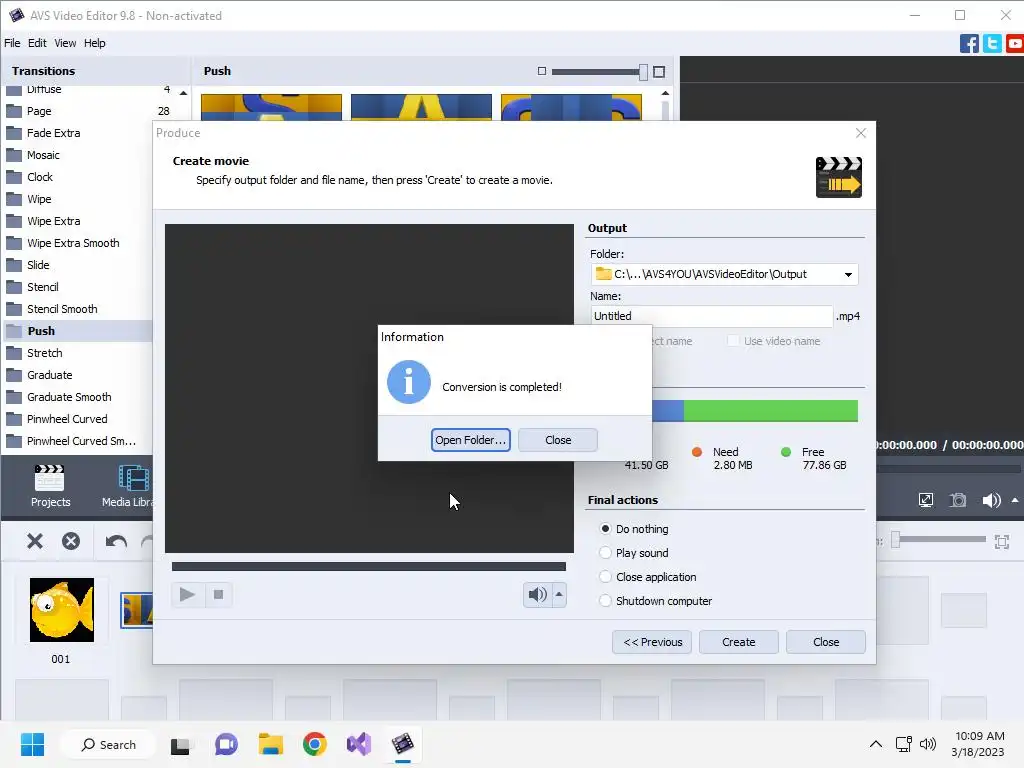Screen dimensions: 1024x768
Task: Click the taskbar Search box
Action: [x=108, y=744]
